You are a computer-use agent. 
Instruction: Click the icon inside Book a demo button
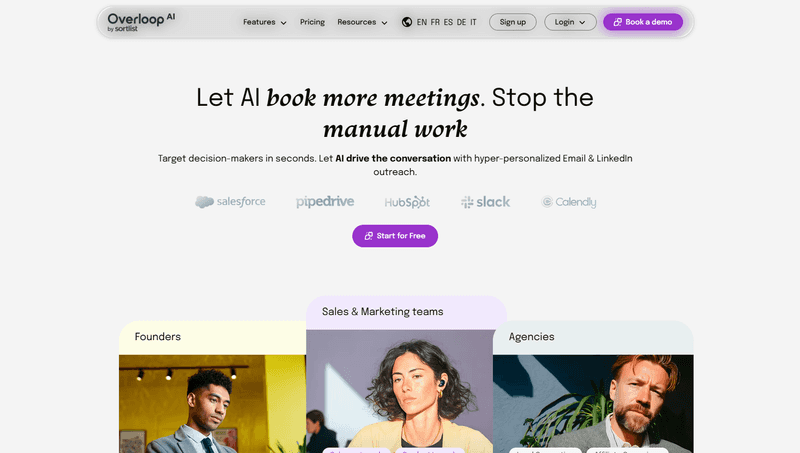tap(617, 22)
